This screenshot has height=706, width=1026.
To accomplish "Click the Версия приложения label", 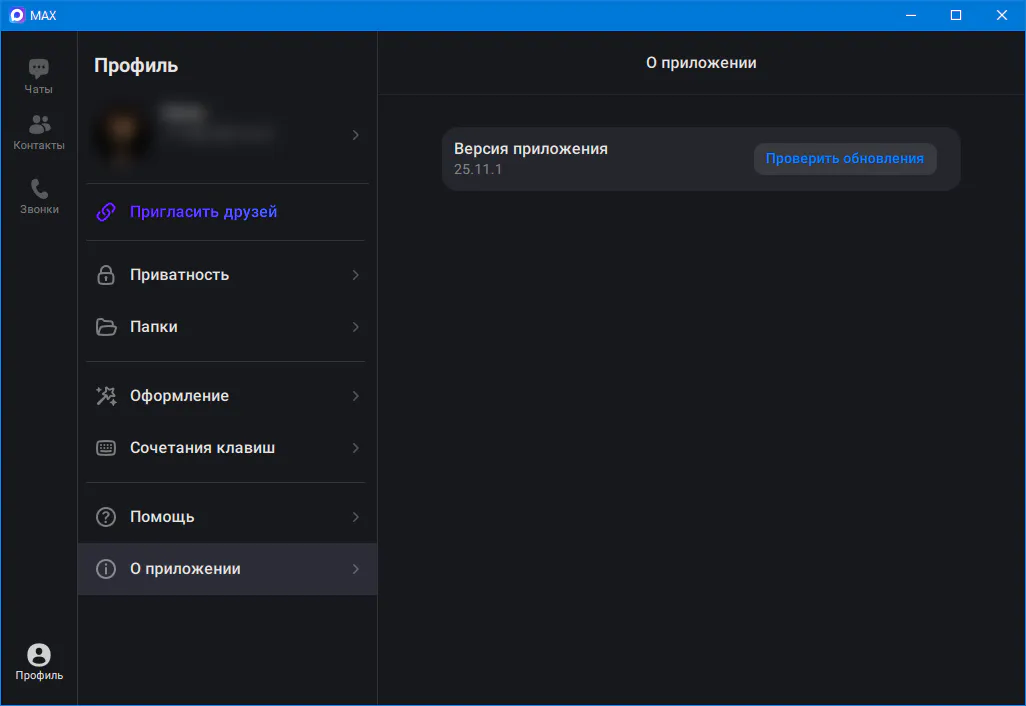I will tap(531, 149).
